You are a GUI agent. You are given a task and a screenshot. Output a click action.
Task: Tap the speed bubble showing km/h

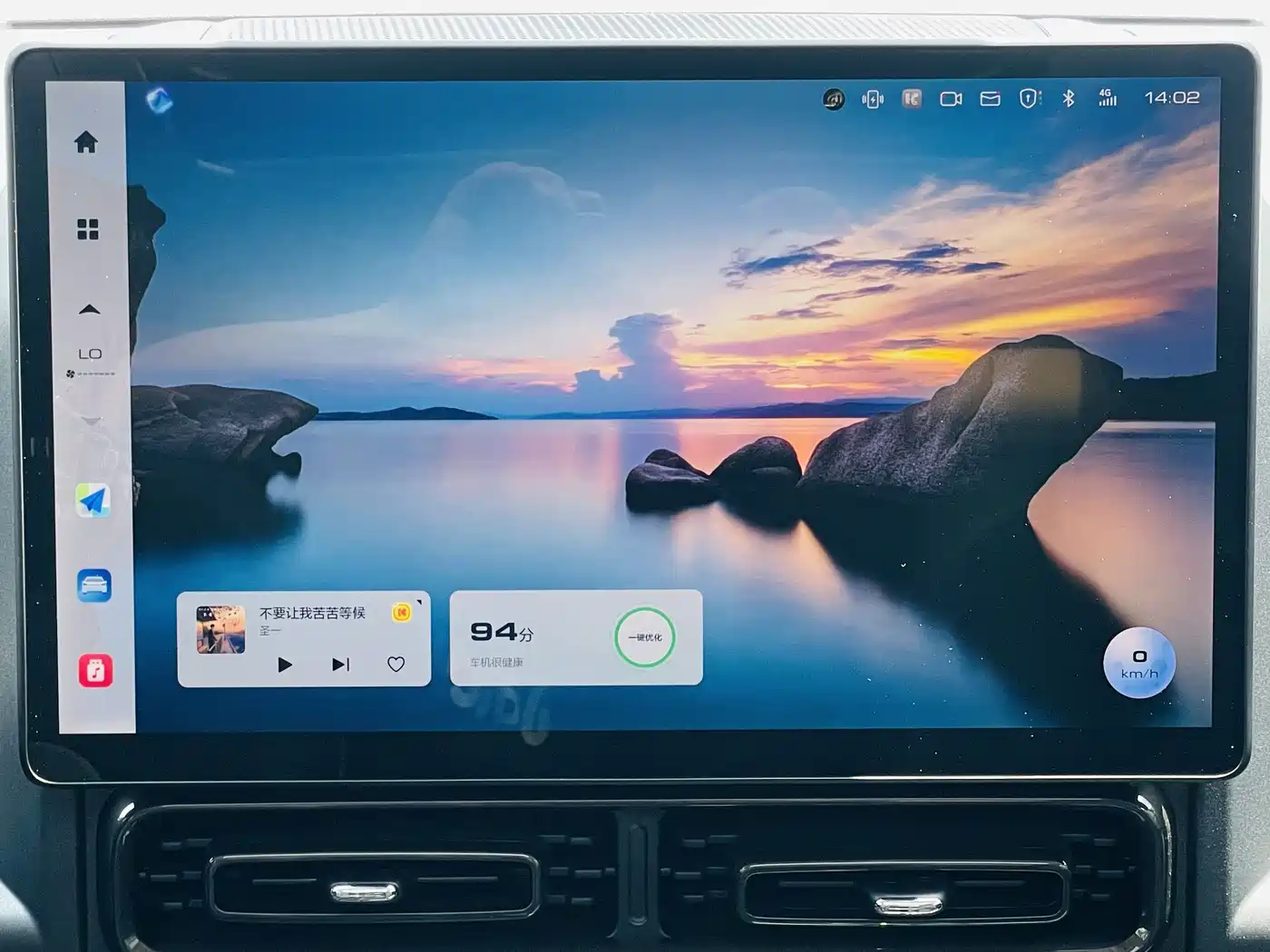click(1139, 665)
